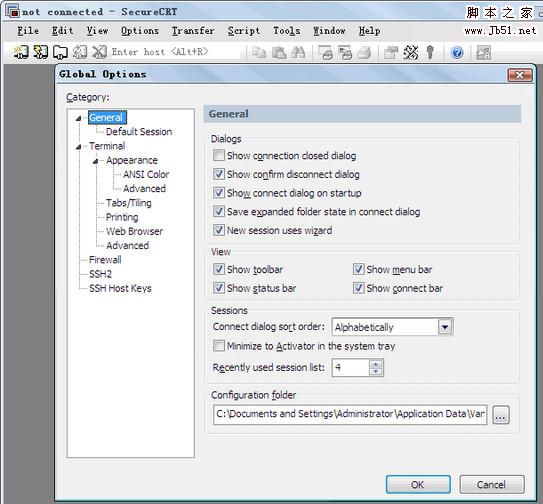
Task: Open the View menu
Action: click(x=97, y=31)
